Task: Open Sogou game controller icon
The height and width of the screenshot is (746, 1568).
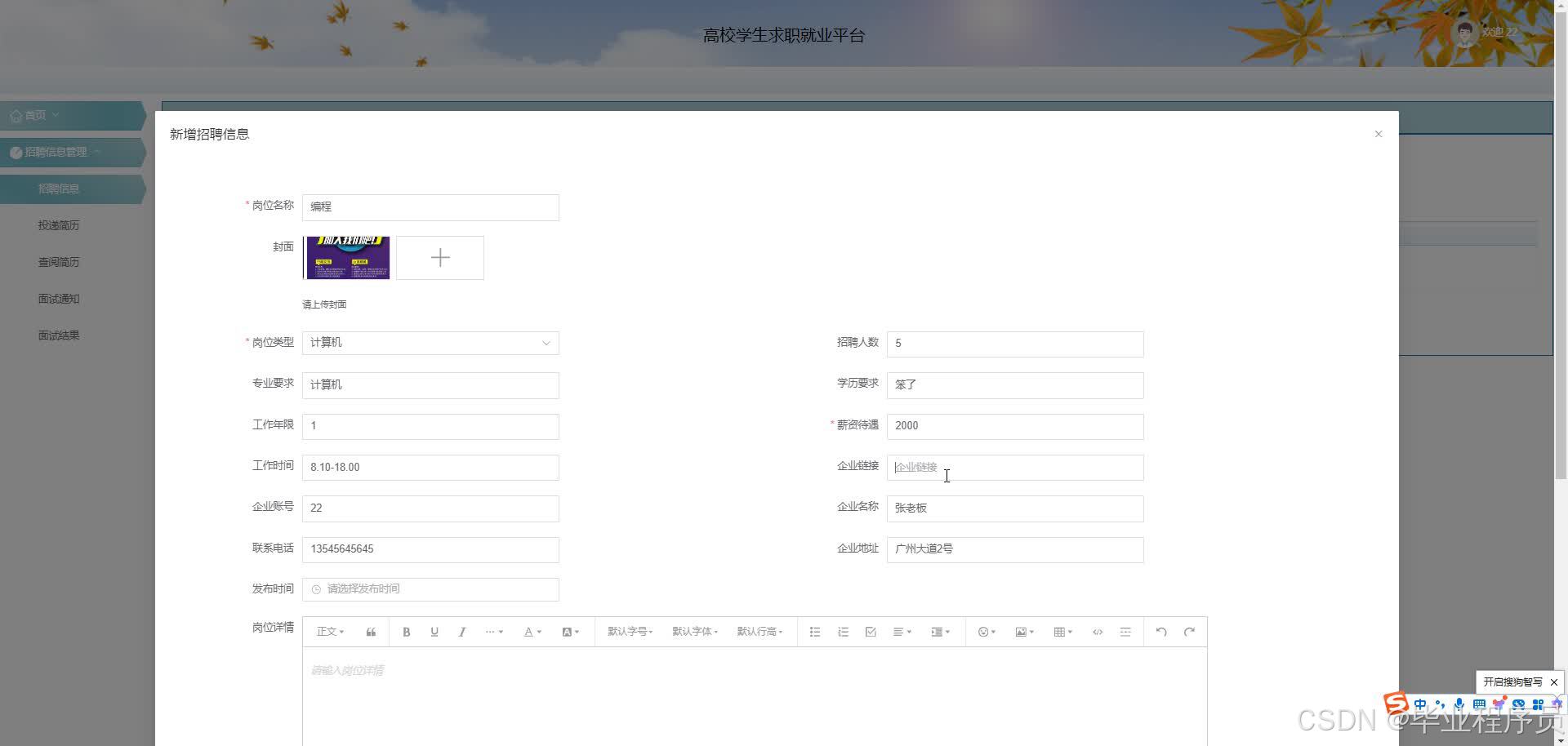Action: pyautogui.click(x=1518, y=704)
